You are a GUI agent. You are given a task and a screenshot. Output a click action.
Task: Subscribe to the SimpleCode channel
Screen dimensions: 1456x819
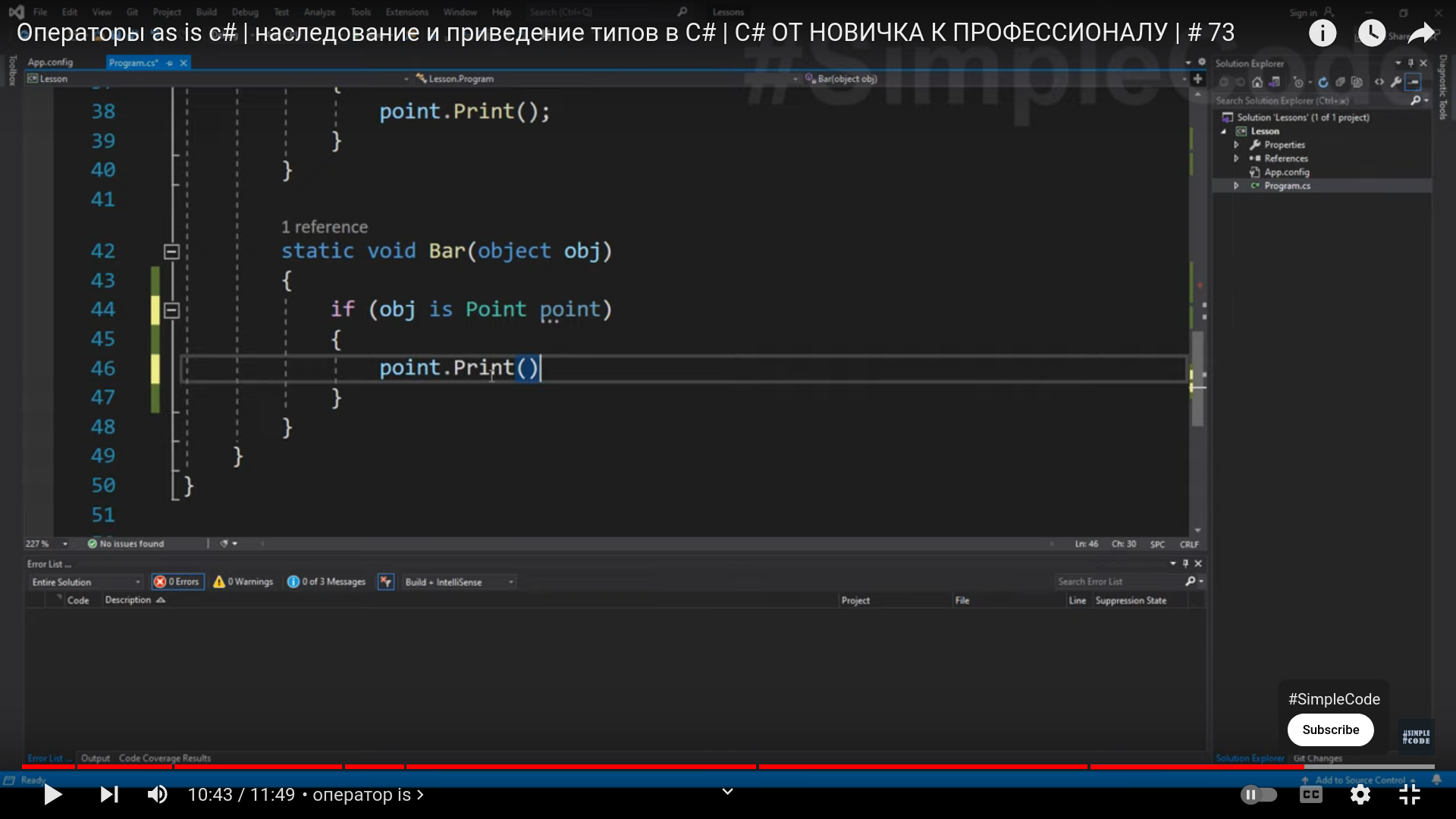(x=1330, y=730)
